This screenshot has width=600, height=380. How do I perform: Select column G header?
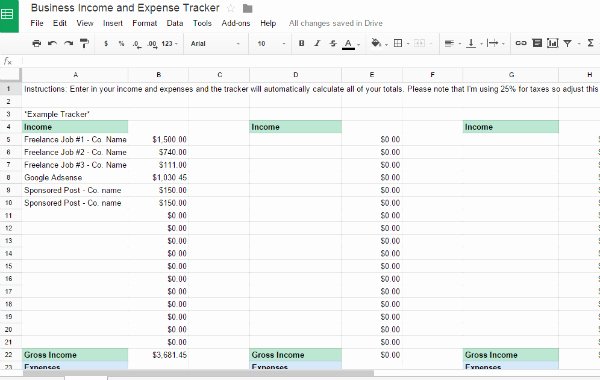(511, 75)
